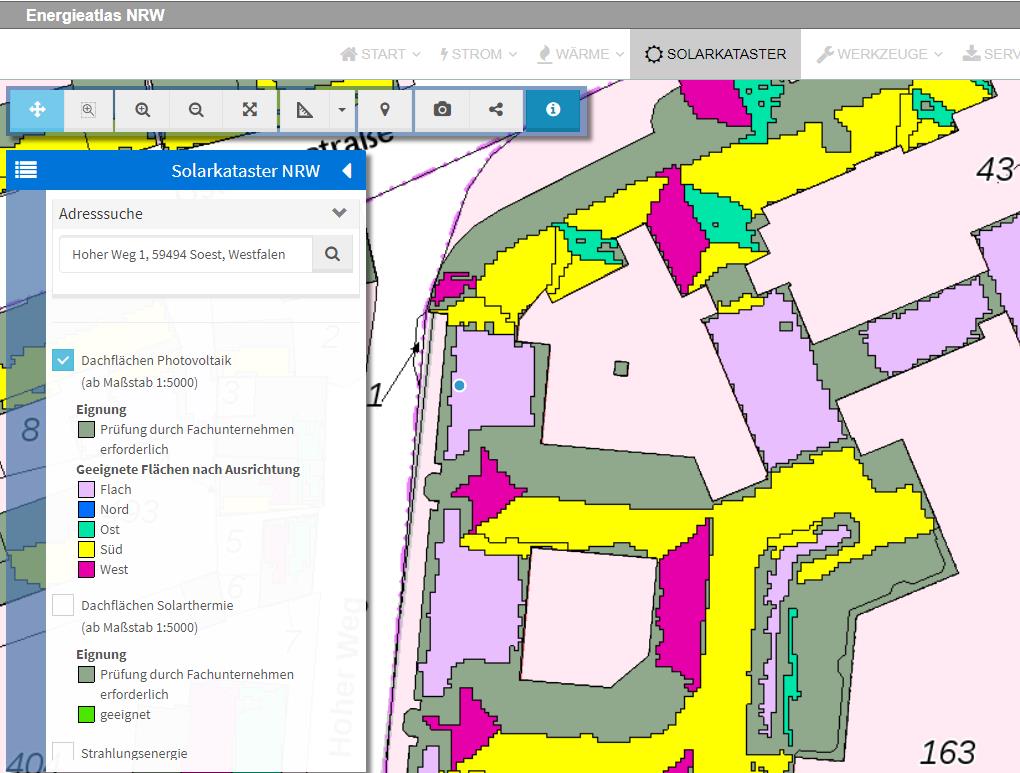Image resolution: width=1020 pixels, height=773 pixels.
Task: Enable Dachflächen Solarthermie layer
Action: [x=63, y=605]
